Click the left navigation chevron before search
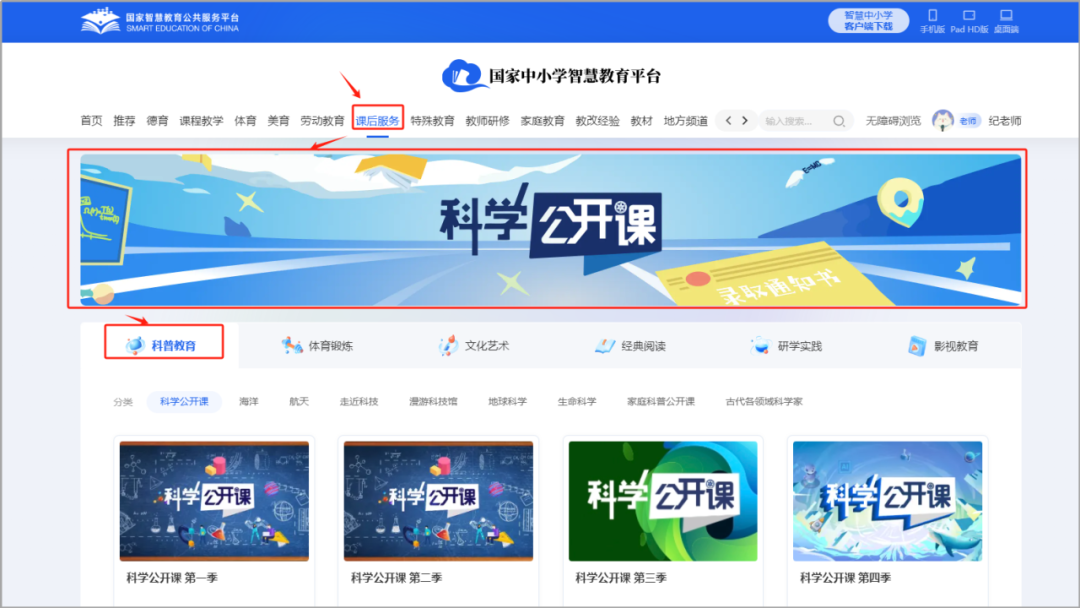The width and height of the screenshot is (1080, 608). point(729,119)
